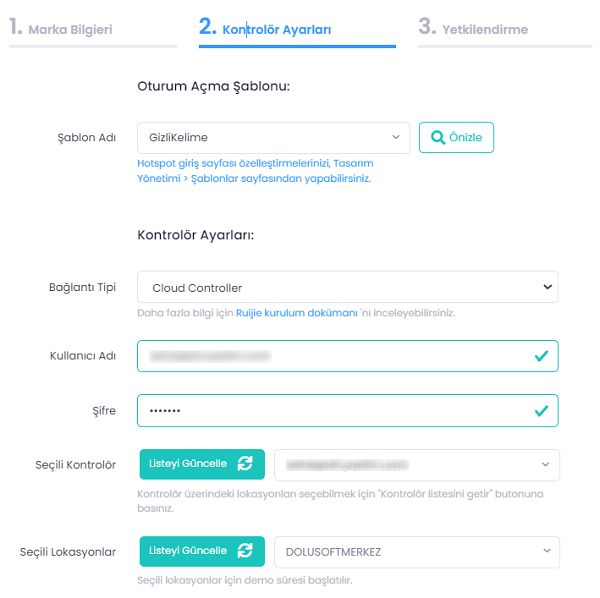Open the Ruijie kurulum dokümanı link
This screenshot has height=598, width=600.
click(x=297, y=313)
